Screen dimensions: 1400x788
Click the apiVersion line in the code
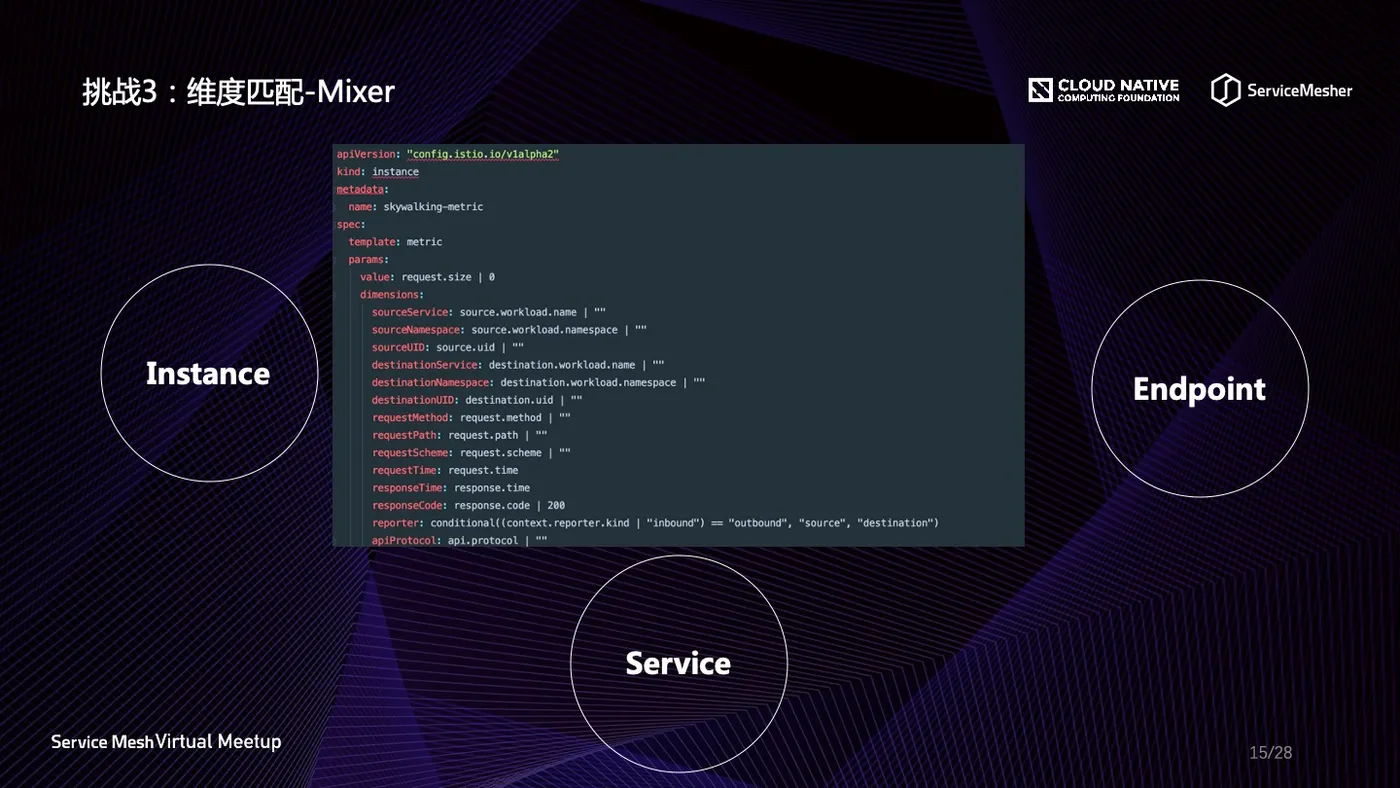tap(448, 154)
